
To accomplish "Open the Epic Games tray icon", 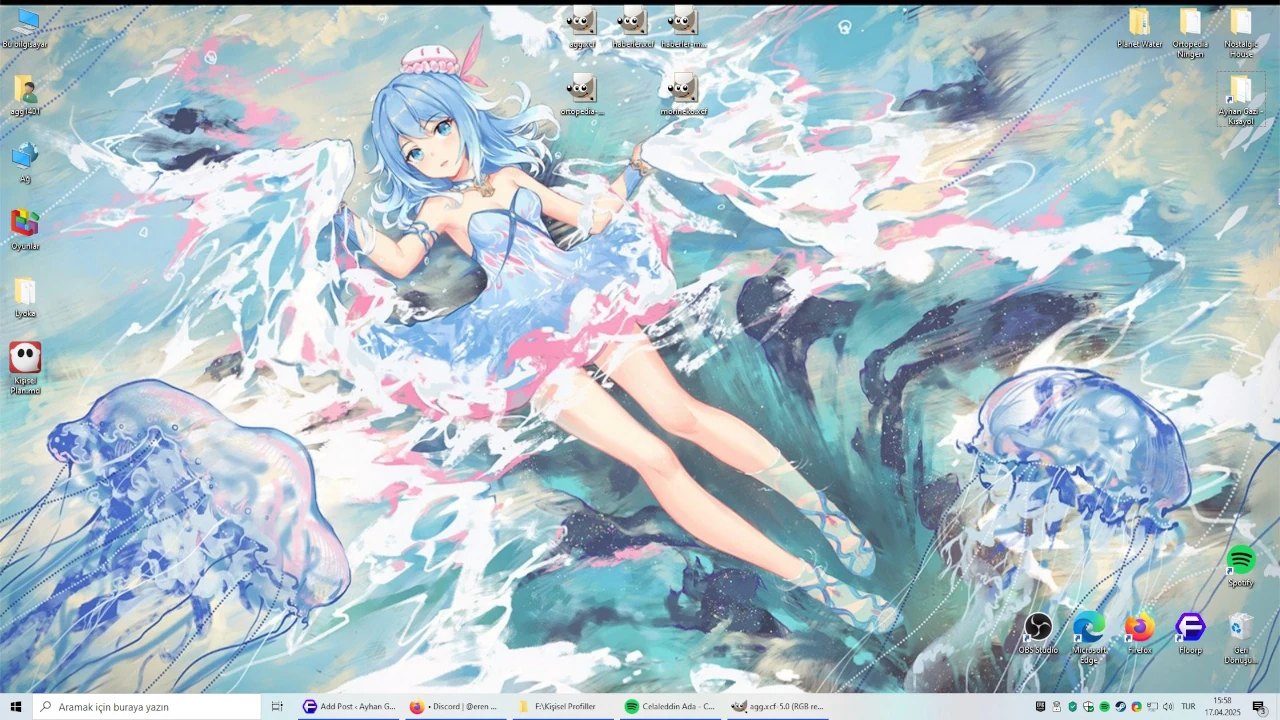I will point(1040,706).
